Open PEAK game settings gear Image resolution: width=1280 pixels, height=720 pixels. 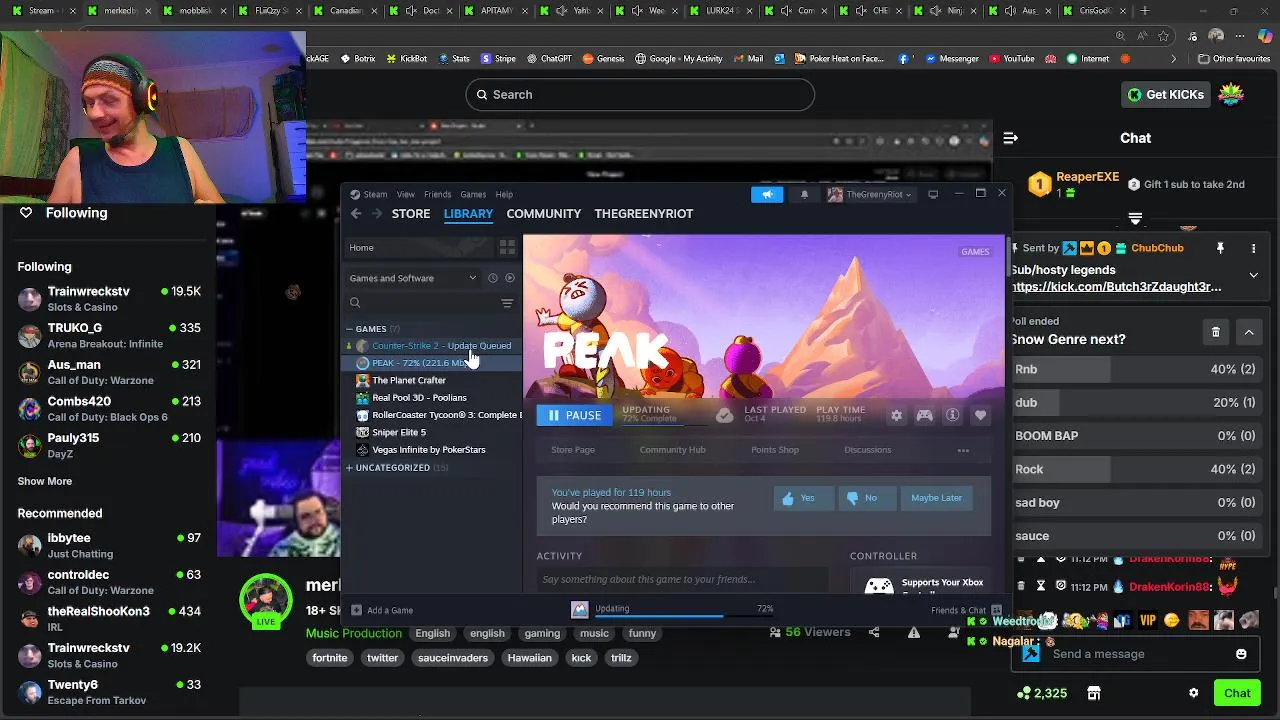(x=896, y=415)
